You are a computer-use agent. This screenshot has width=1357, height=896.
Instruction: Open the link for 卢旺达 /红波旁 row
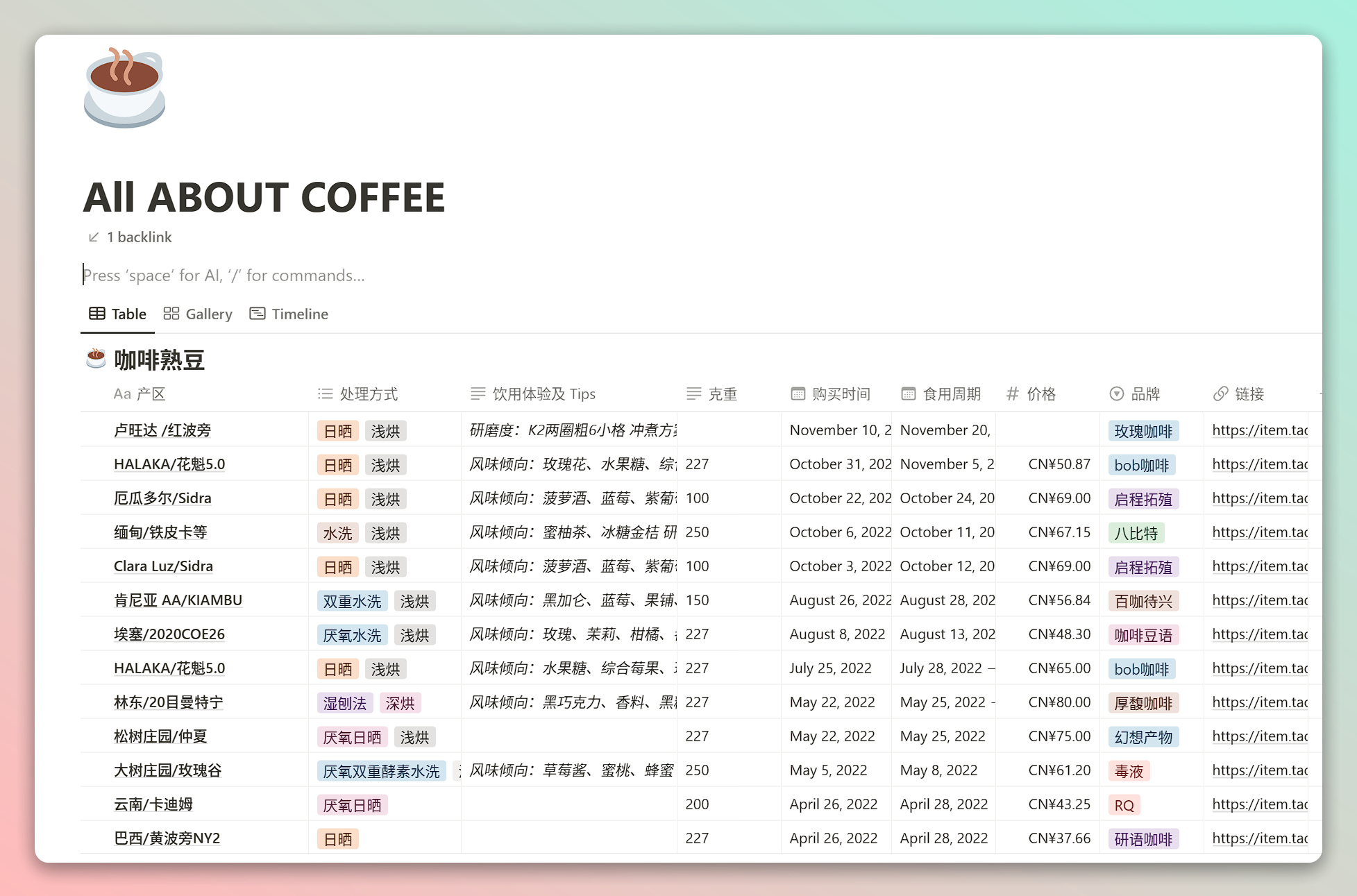(1259, 430)
